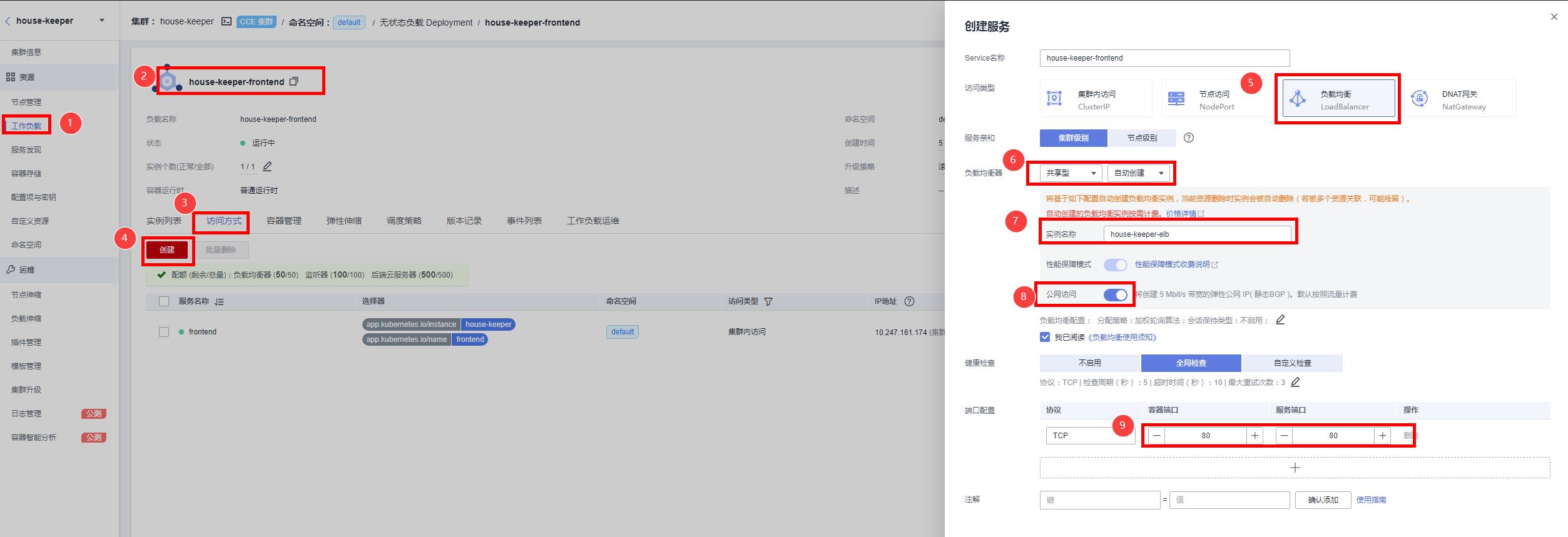1568x537 pixels.
Task: Switch to the 调度策略 tab
Action: pyautogui.click(x=404, y=221)
